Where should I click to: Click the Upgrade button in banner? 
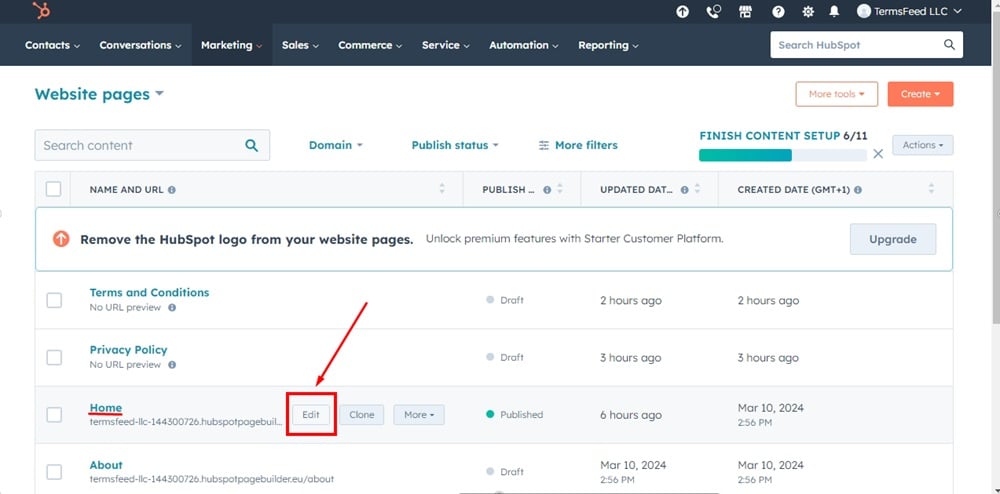click(x=893, y=239)
